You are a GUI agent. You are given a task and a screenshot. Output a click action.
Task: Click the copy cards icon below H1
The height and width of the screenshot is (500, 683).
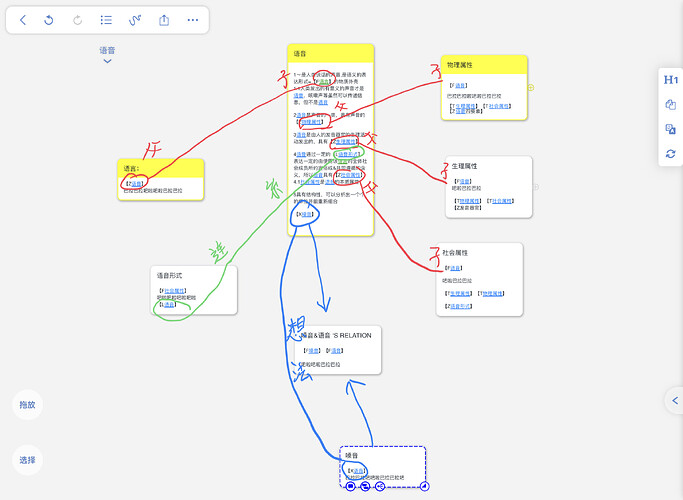[671, 105]
